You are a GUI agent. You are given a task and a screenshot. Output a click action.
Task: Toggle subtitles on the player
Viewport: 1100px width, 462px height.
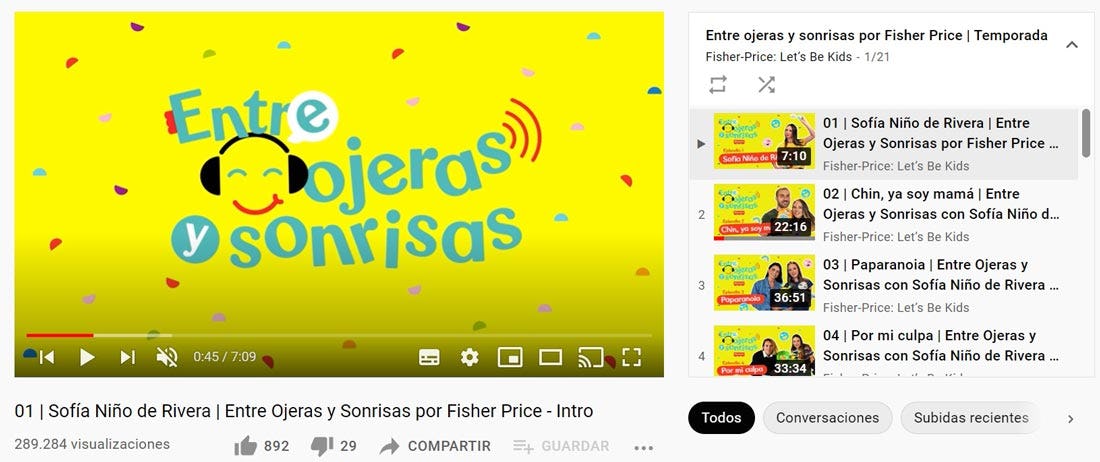pos(429,358)
